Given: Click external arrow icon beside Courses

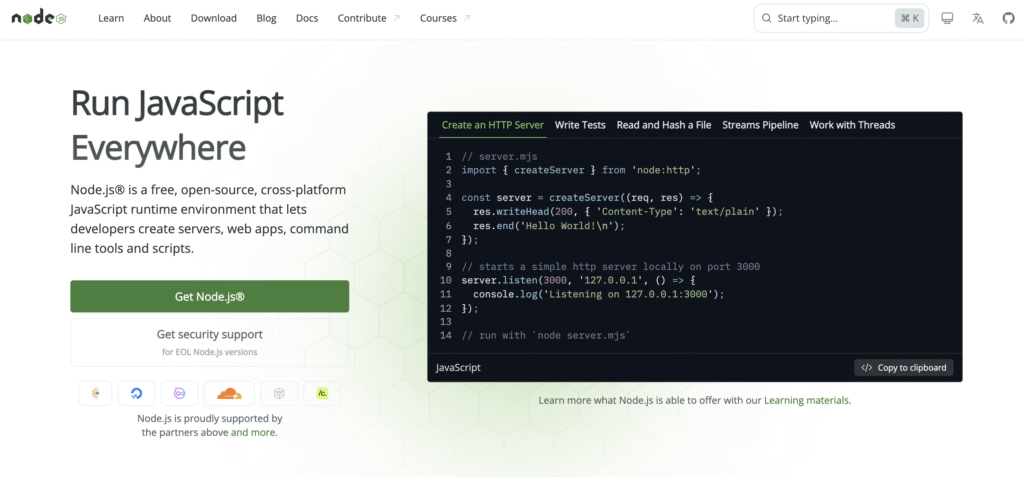Looking at the screenshot, I should (466, 18).
